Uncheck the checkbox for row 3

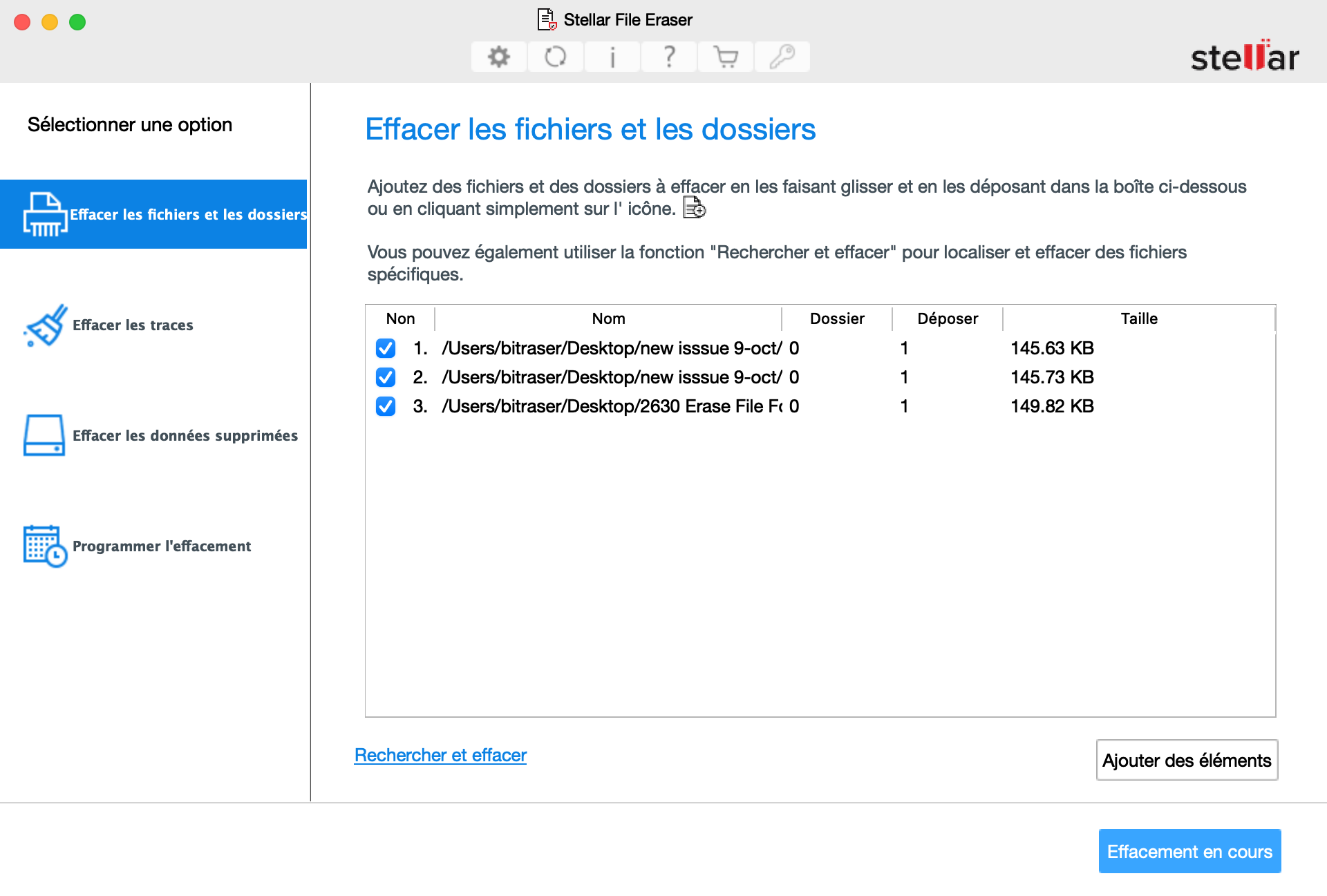point(386,406)
